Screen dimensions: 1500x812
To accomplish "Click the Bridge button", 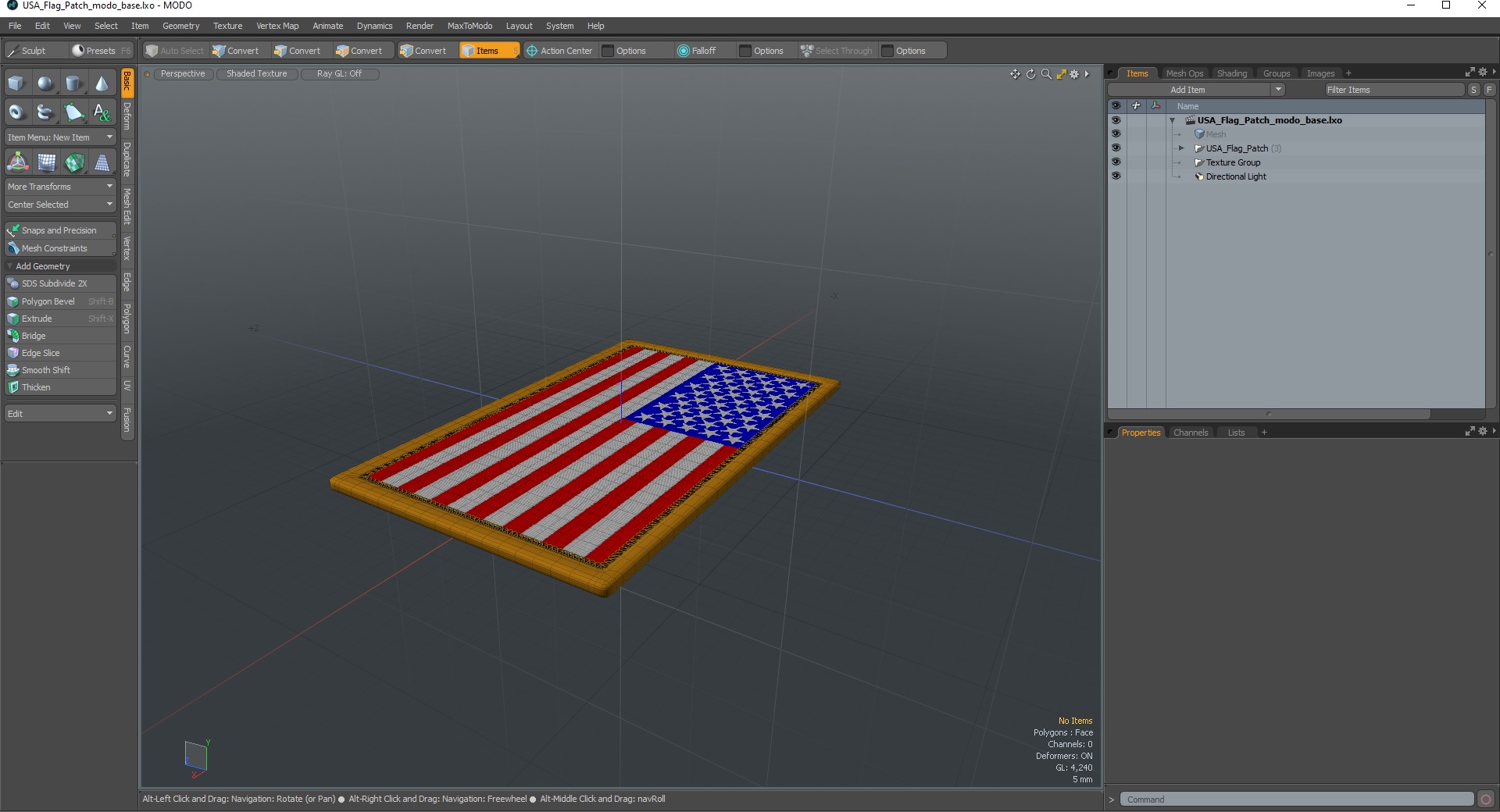I will [x=60, y=336].
